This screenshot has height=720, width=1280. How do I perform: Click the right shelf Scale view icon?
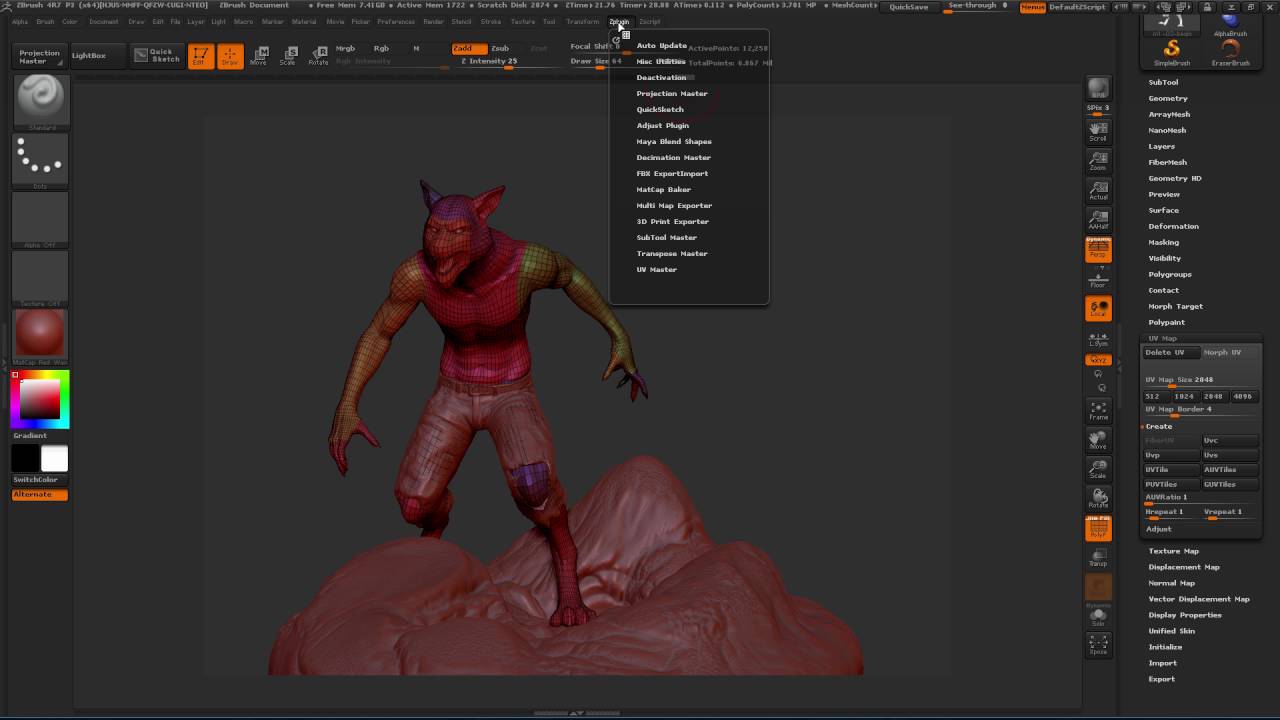1098,470
